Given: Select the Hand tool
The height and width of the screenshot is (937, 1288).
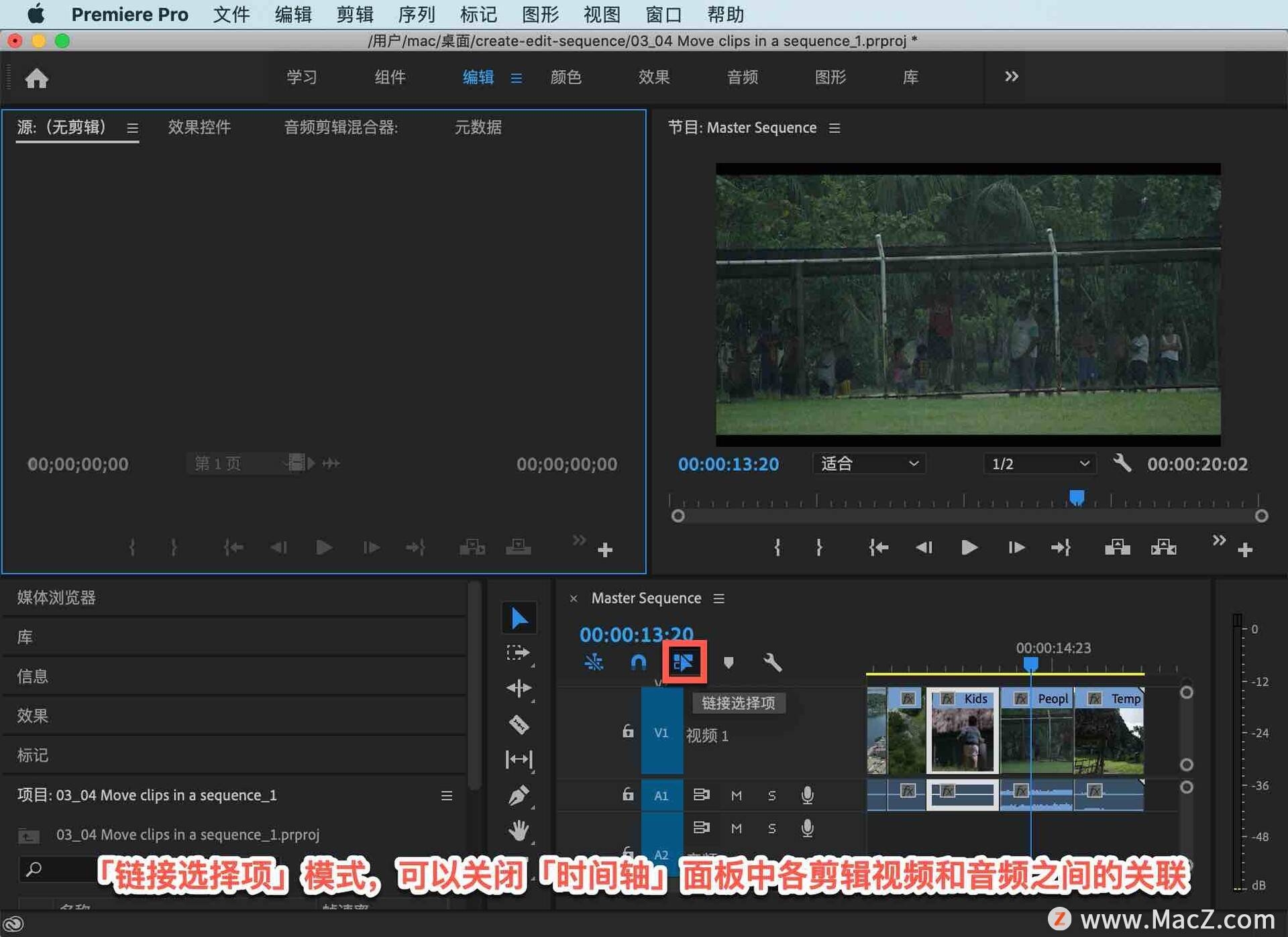Looking at the screenshot, I should 519,830.
